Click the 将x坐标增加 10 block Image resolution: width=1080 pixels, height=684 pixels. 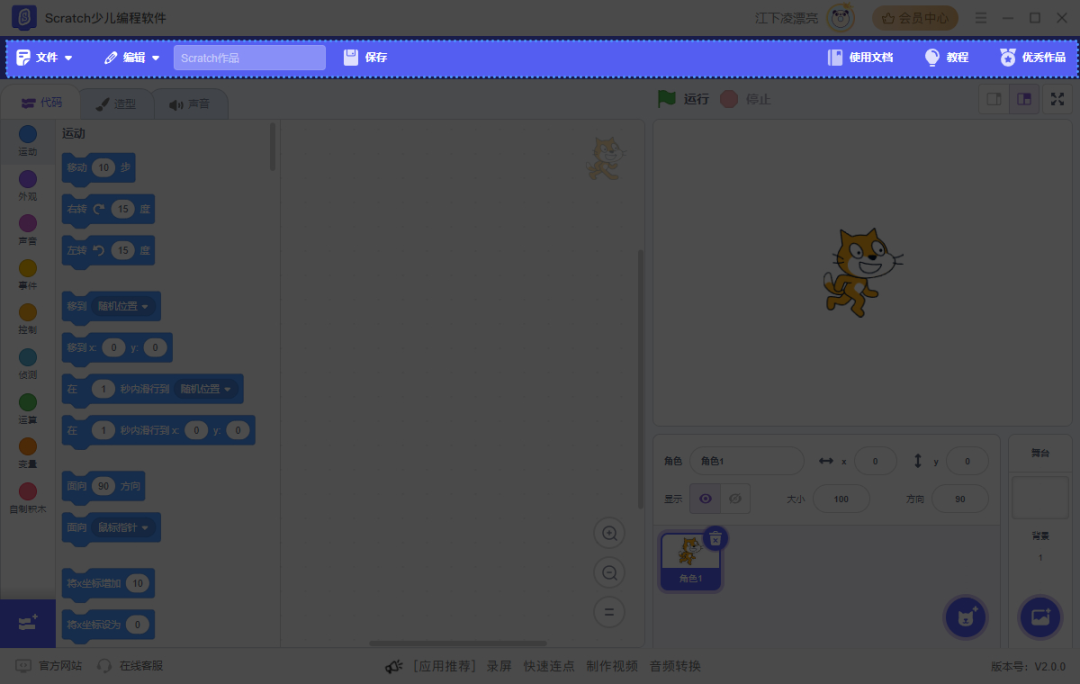pos(108,584)
